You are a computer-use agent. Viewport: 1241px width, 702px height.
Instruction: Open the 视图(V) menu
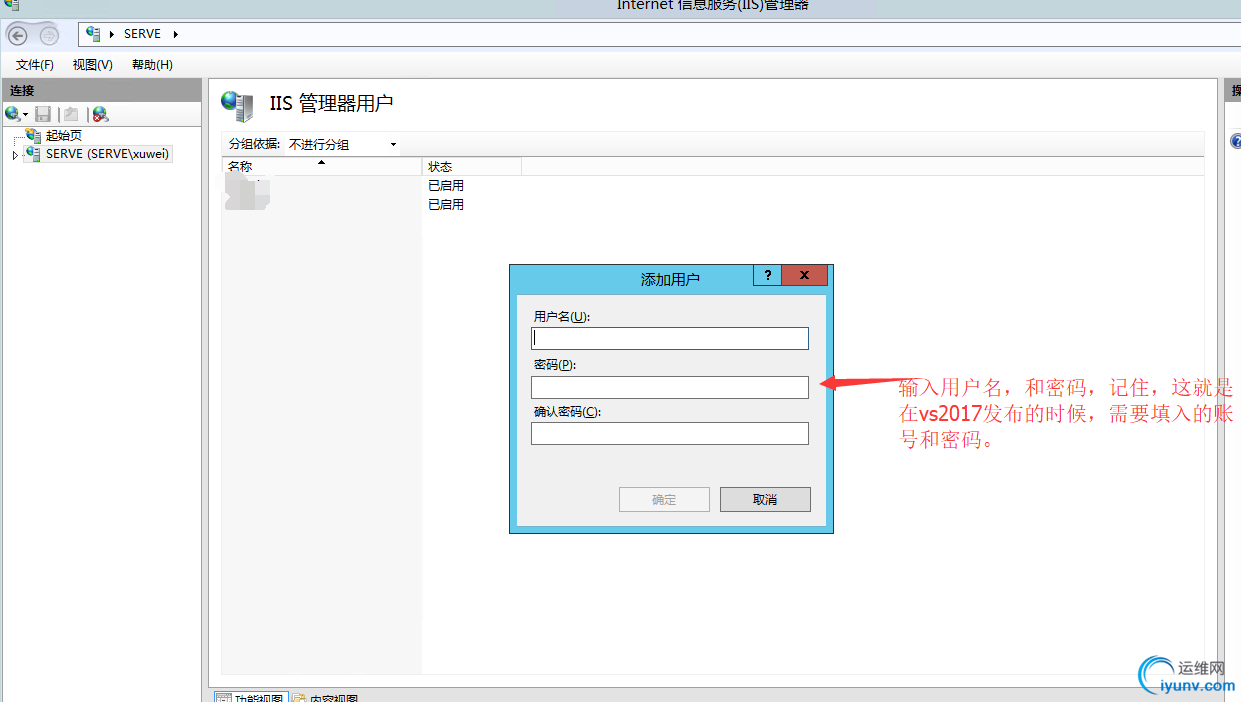[91, 64]
